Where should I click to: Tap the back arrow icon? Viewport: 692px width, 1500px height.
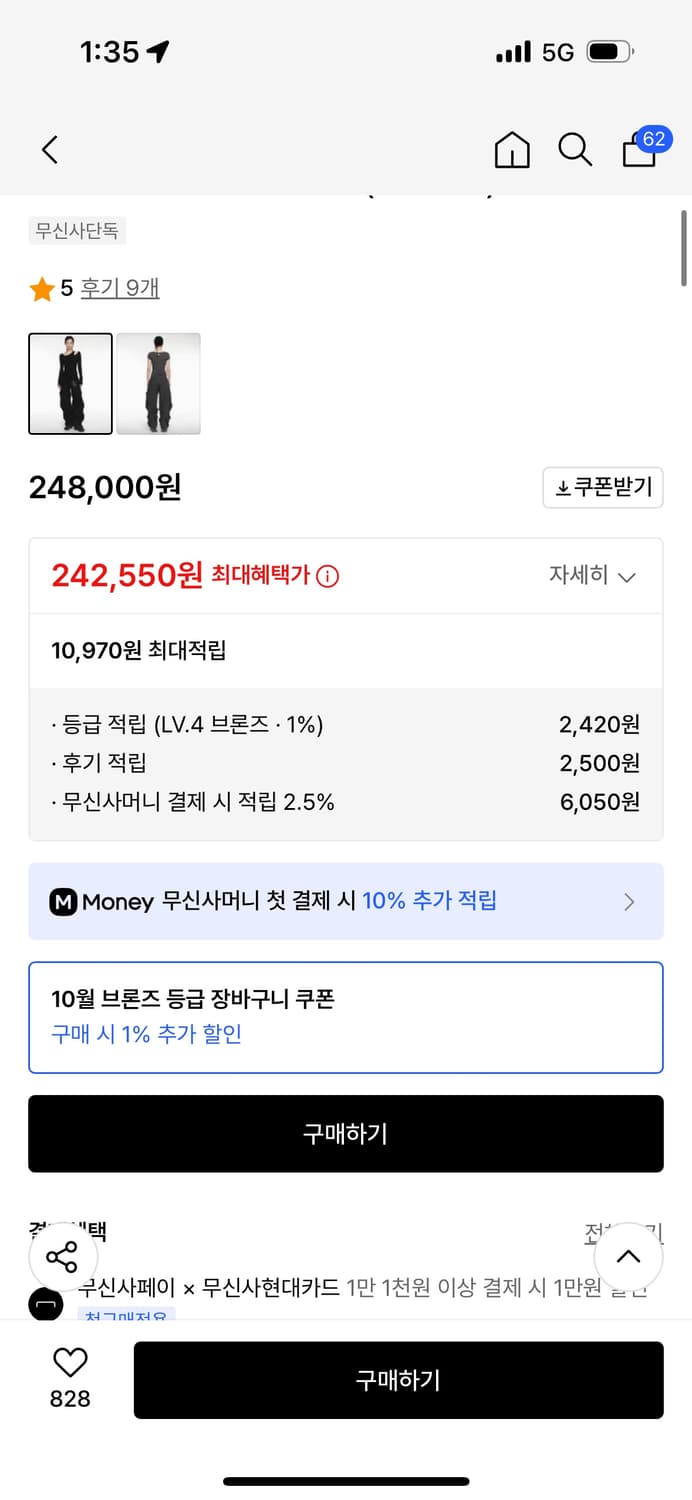pos(50,150)
